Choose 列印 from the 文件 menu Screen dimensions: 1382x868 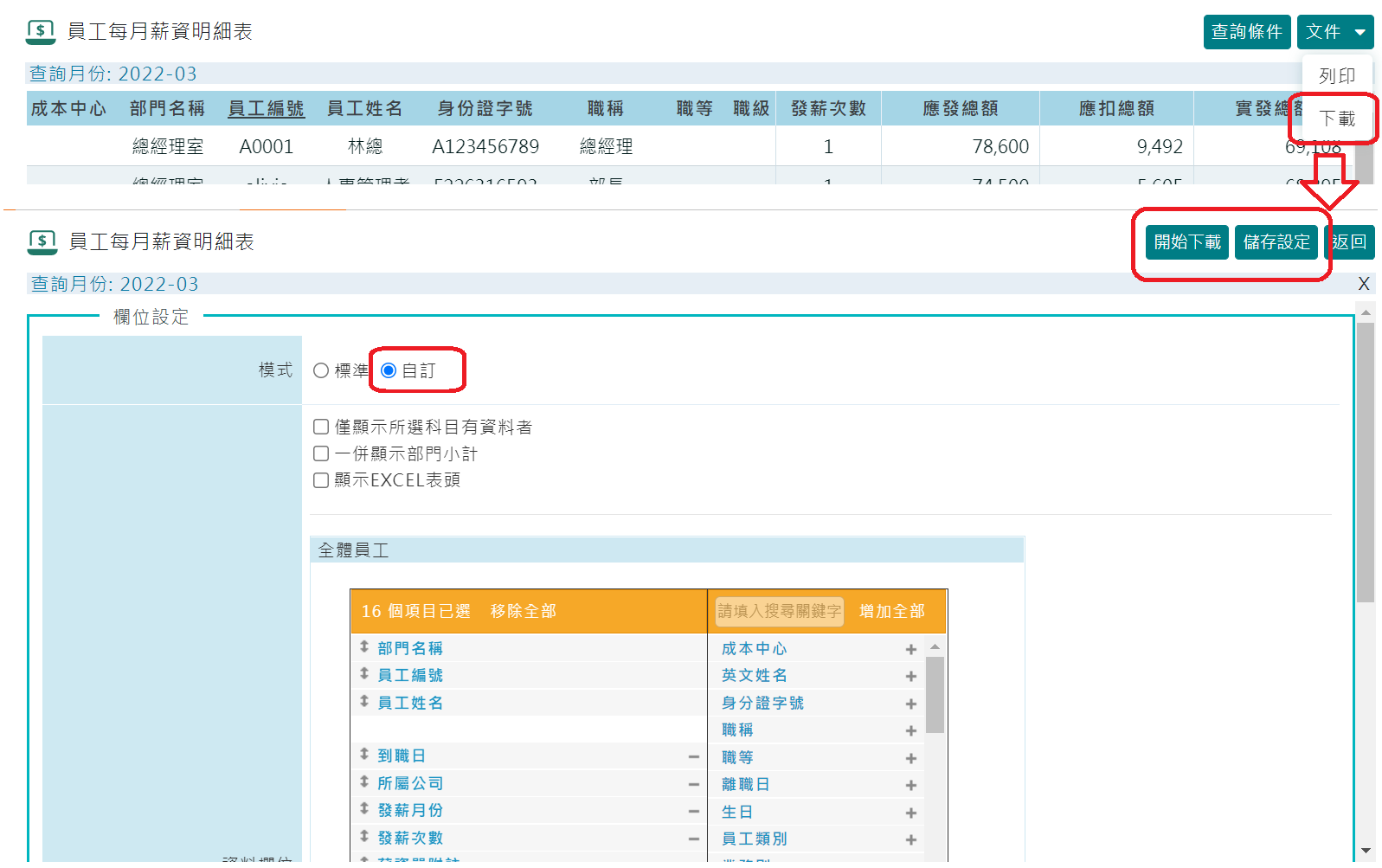click(x=1337, y=76)
